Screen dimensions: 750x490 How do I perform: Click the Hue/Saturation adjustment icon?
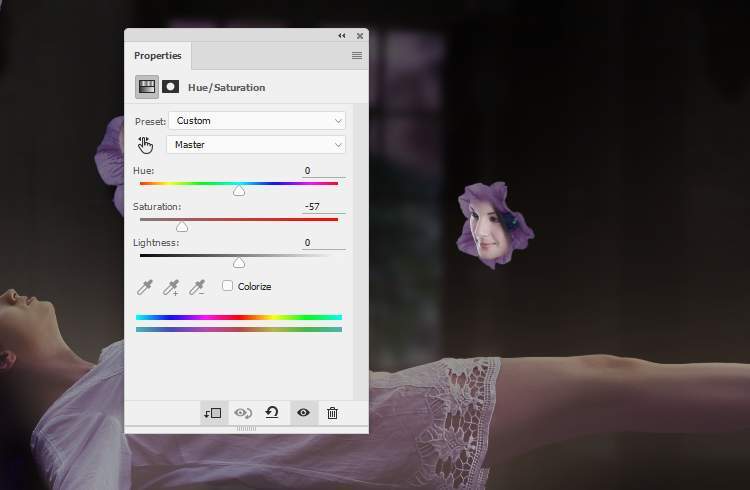tap(147, 87)
